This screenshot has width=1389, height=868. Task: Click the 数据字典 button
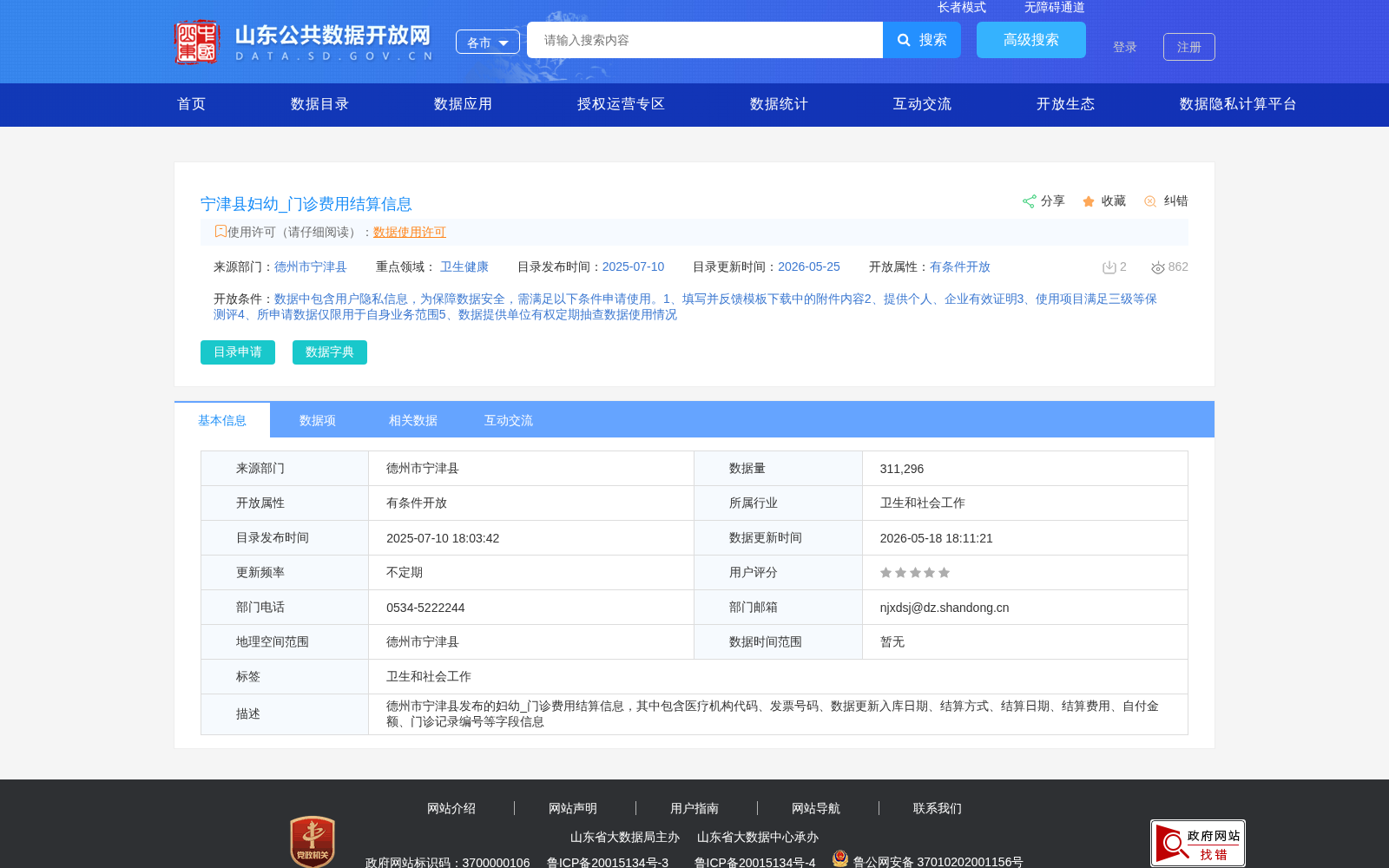330,352
